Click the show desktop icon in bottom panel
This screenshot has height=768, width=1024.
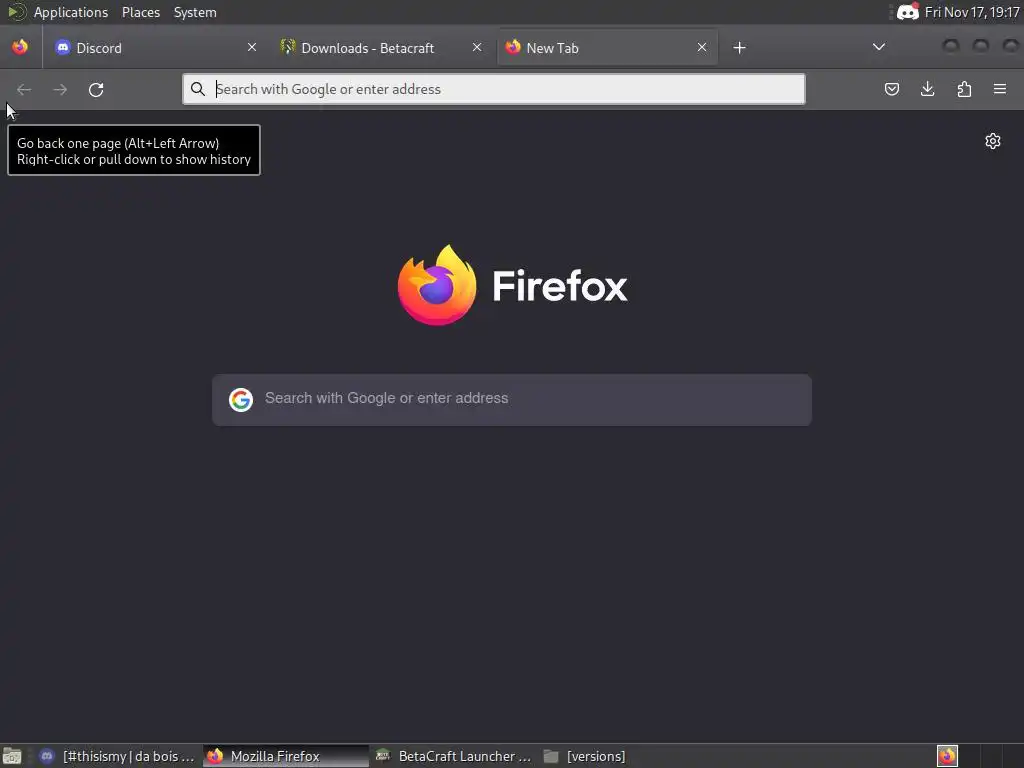point(12,756)
